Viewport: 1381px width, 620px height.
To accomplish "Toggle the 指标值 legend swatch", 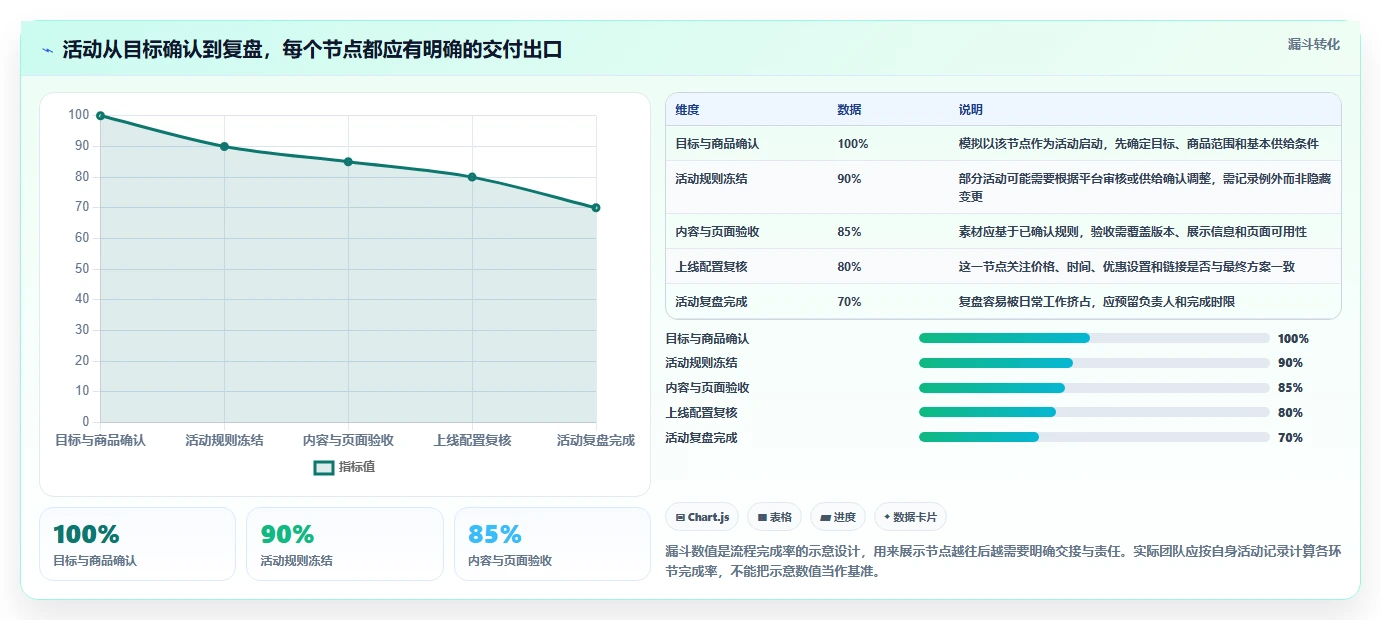I will point(324,467).
